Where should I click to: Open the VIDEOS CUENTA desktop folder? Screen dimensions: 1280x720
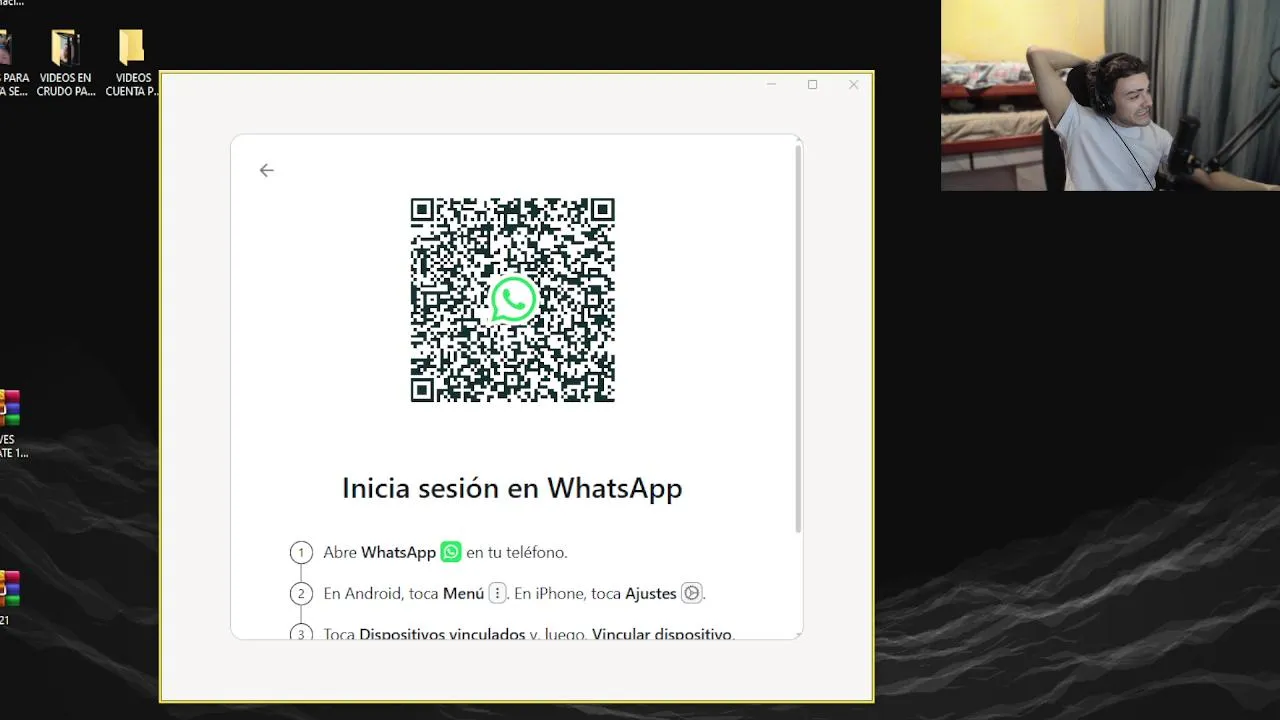[132, 63]
